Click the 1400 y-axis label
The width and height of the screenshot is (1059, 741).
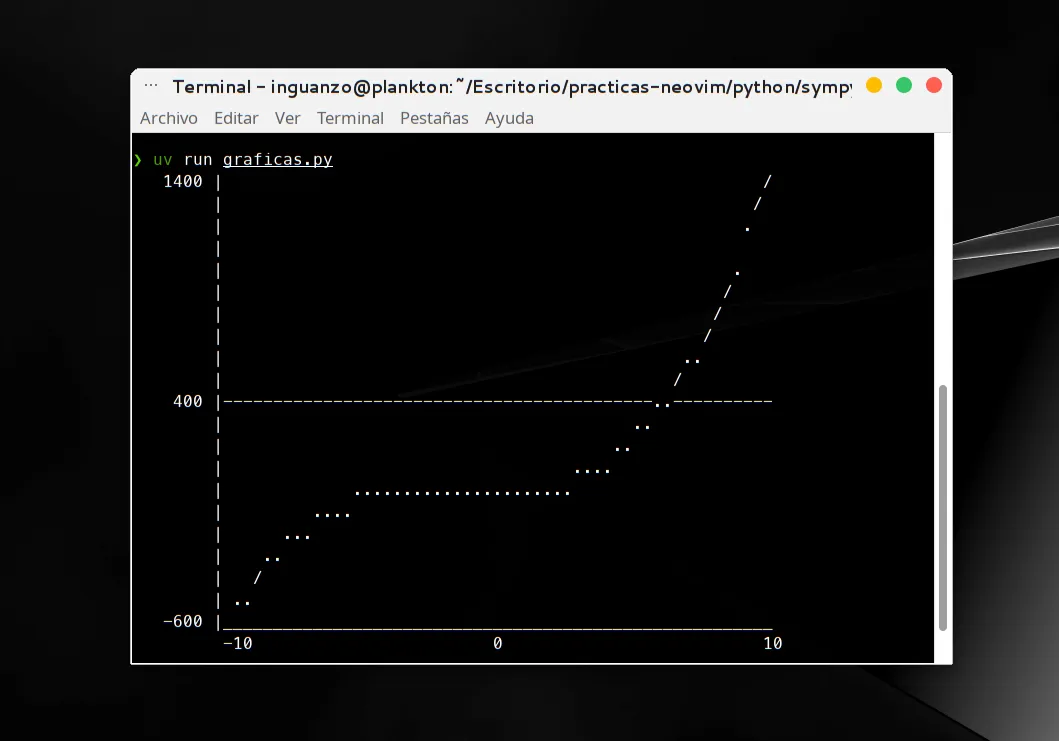182,181
